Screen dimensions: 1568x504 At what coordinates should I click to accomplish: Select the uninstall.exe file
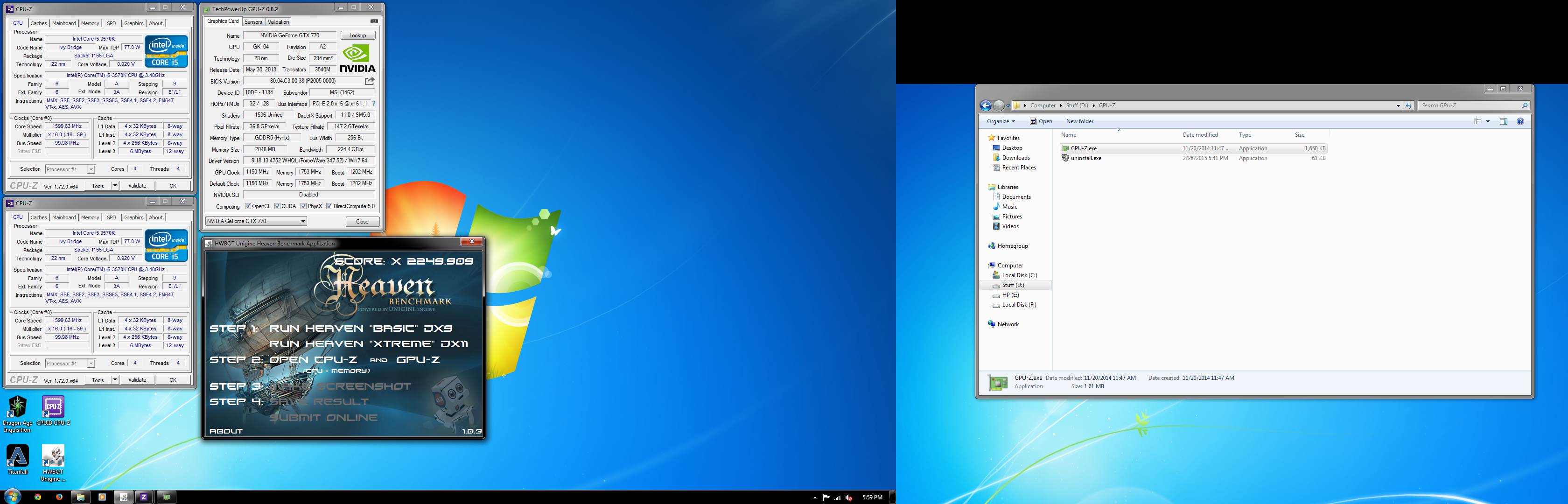click(1086, 158)
